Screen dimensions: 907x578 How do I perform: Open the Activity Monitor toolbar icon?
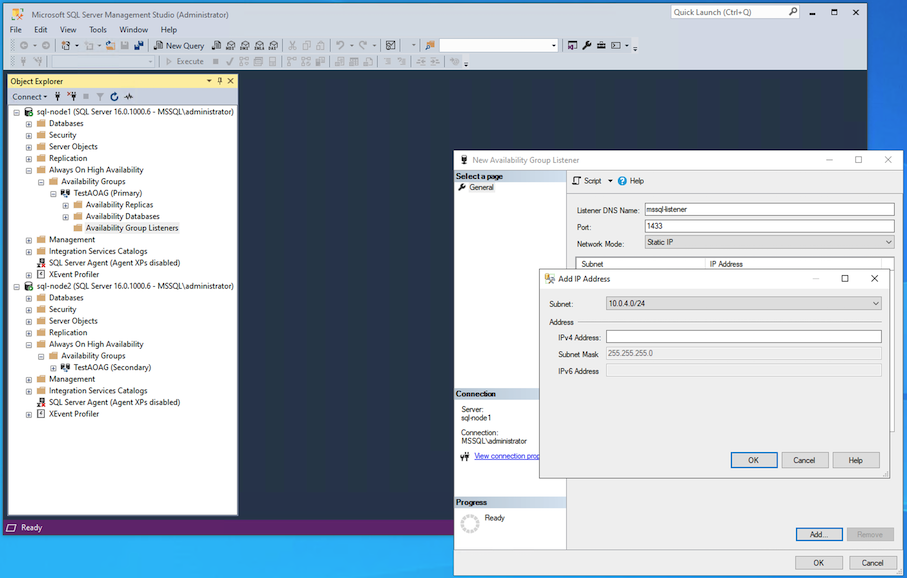(390, 46)
